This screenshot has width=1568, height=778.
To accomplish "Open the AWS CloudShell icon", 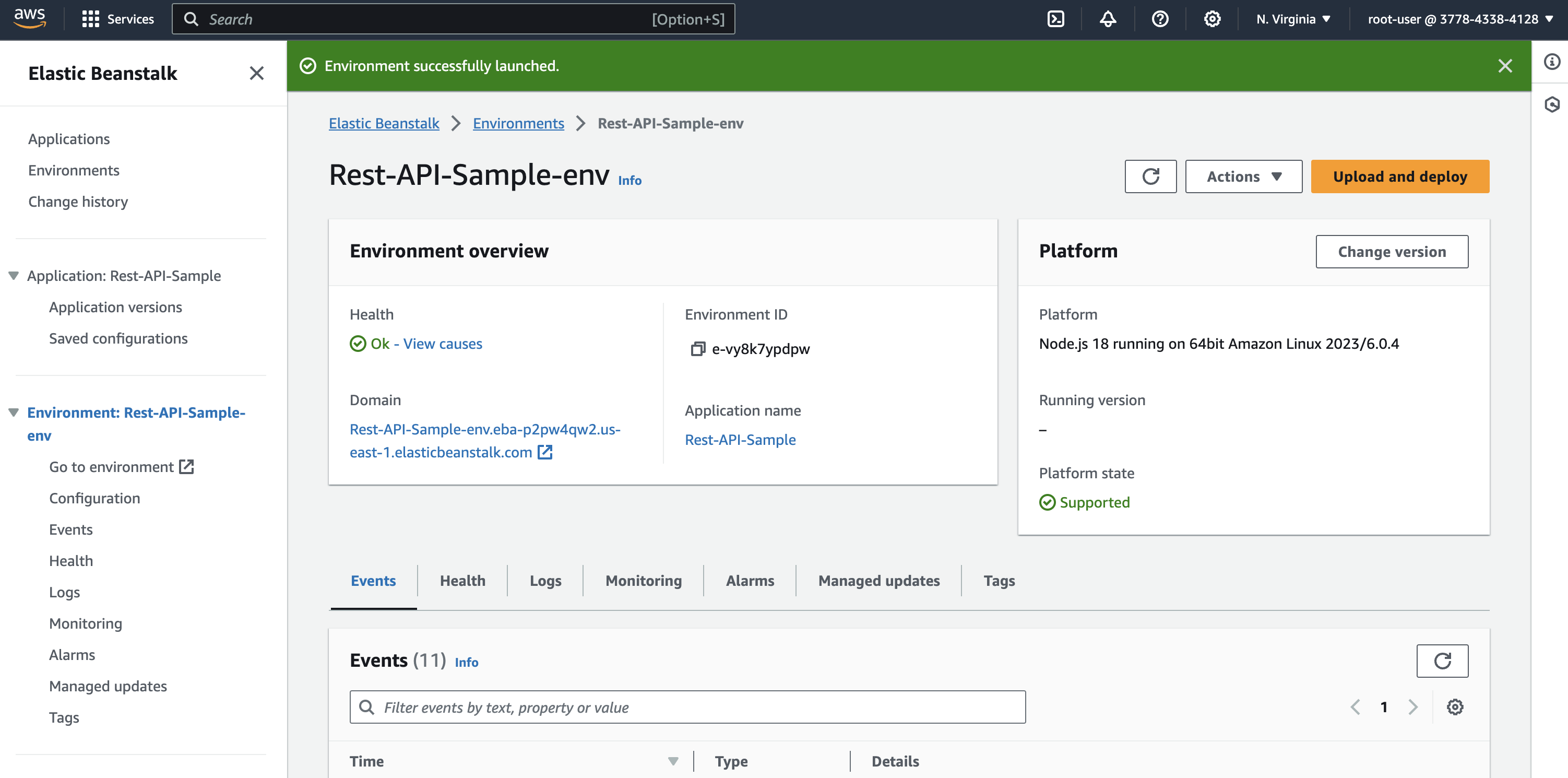I will [x=1055, y=19].
